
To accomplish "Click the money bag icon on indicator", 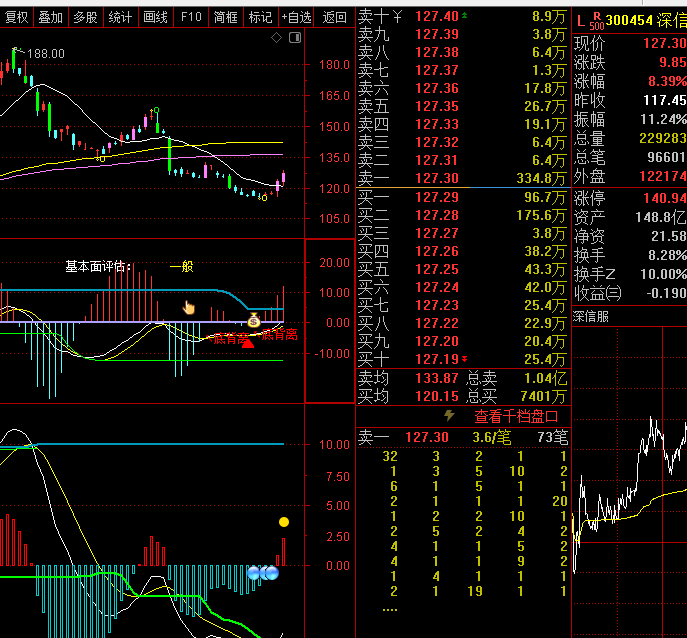I will click(x=253, y=321).
